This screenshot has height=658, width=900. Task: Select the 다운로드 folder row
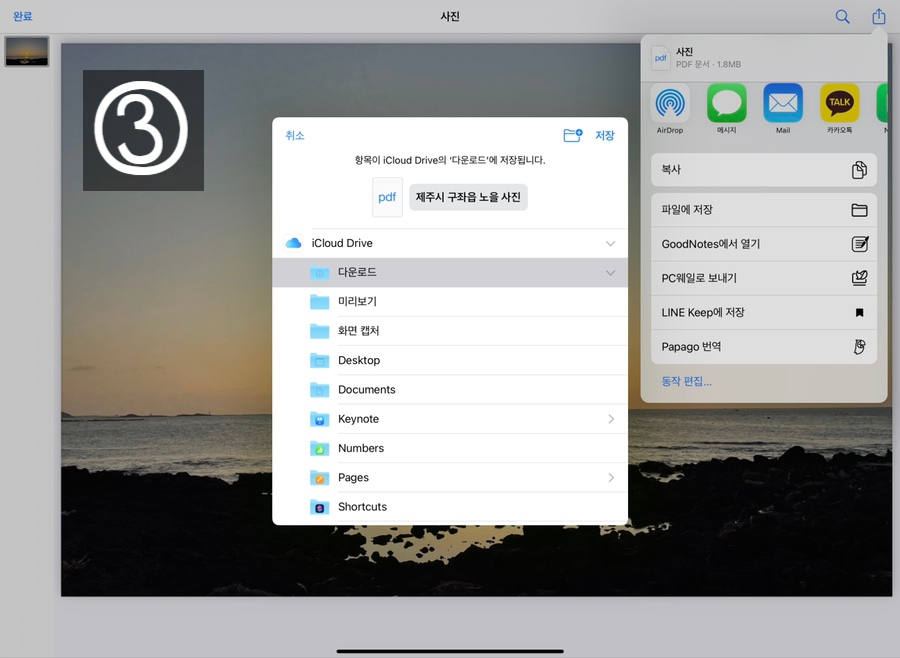[449, 273]
